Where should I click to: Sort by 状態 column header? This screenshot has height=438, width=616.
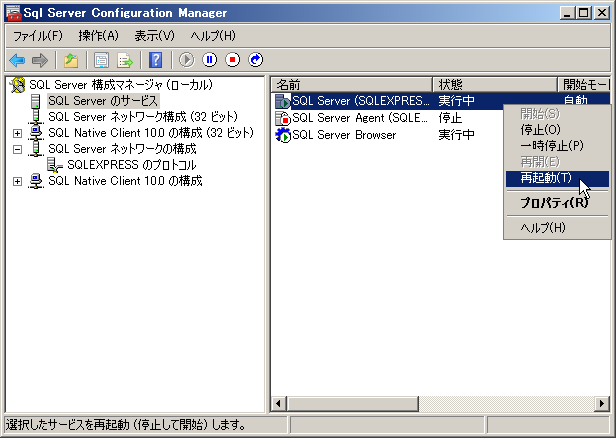click(495, 84)
